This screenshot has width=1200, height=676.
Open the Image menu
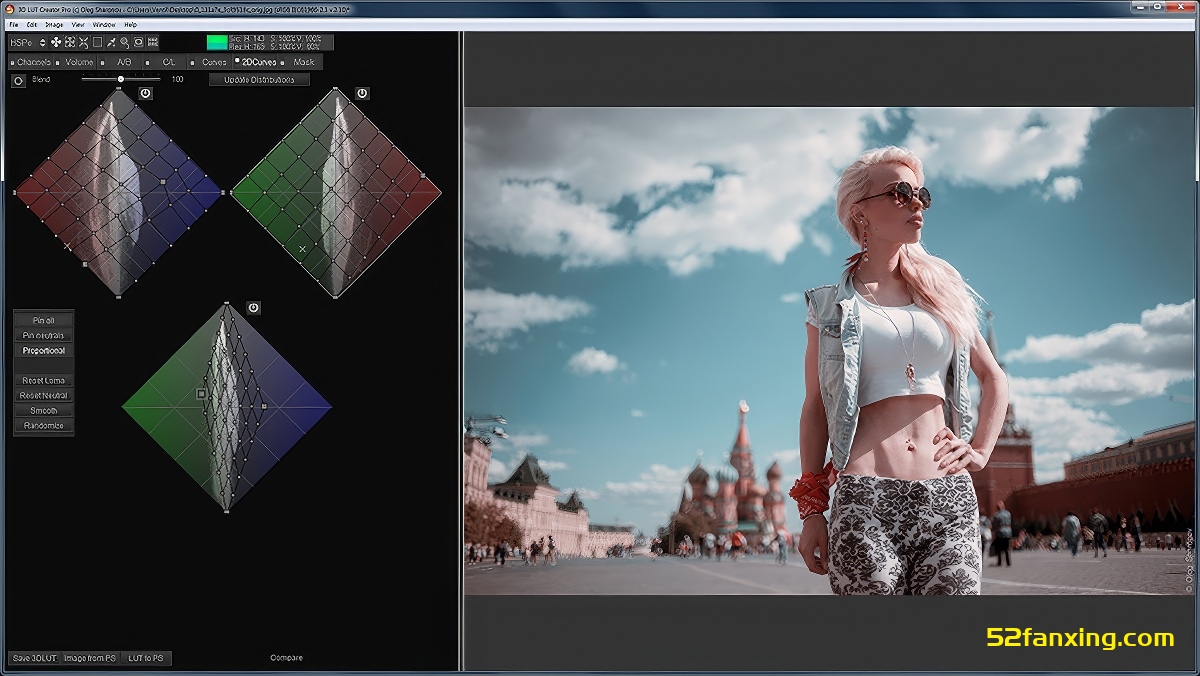coord(54,24)
